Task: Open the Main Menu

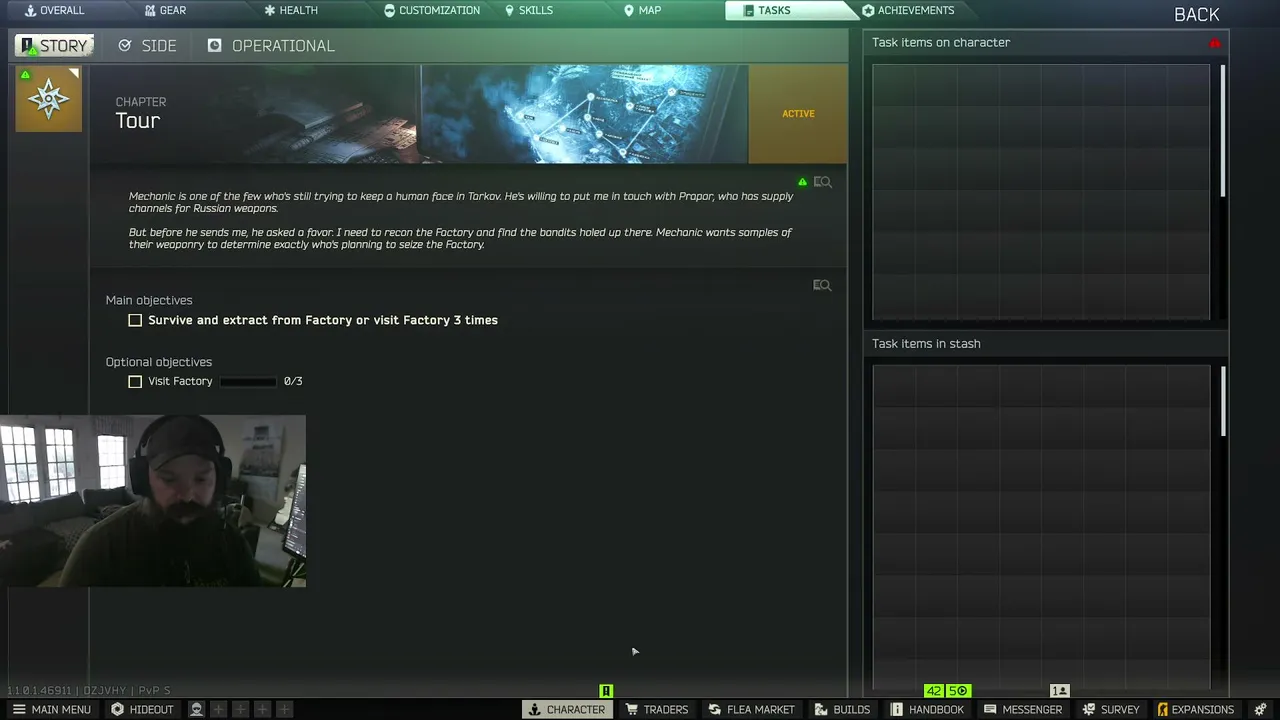Action: (51, 710)
